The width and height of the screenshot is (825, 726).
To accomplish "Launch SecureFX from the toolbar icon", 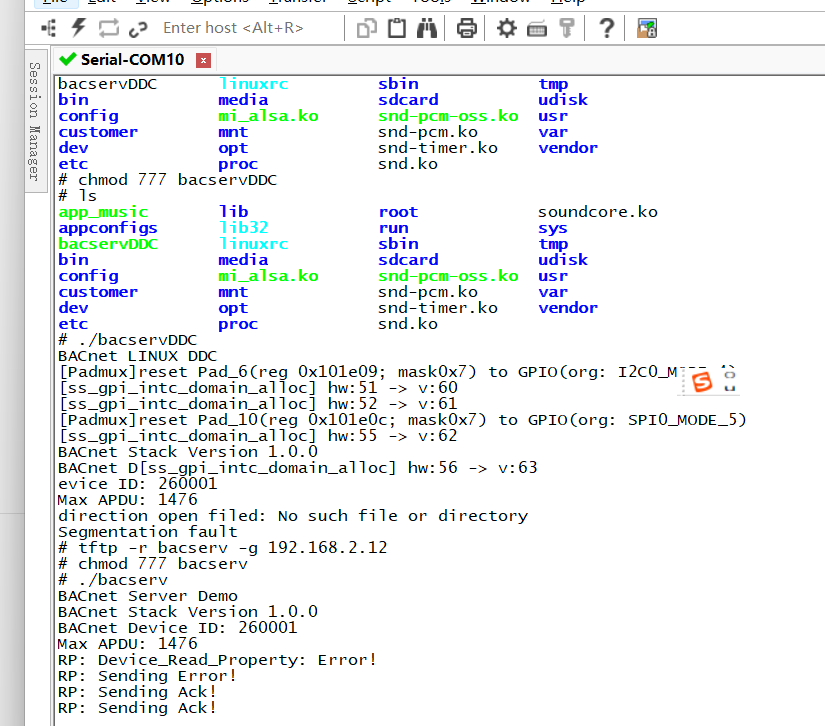I will click(647, 28).
